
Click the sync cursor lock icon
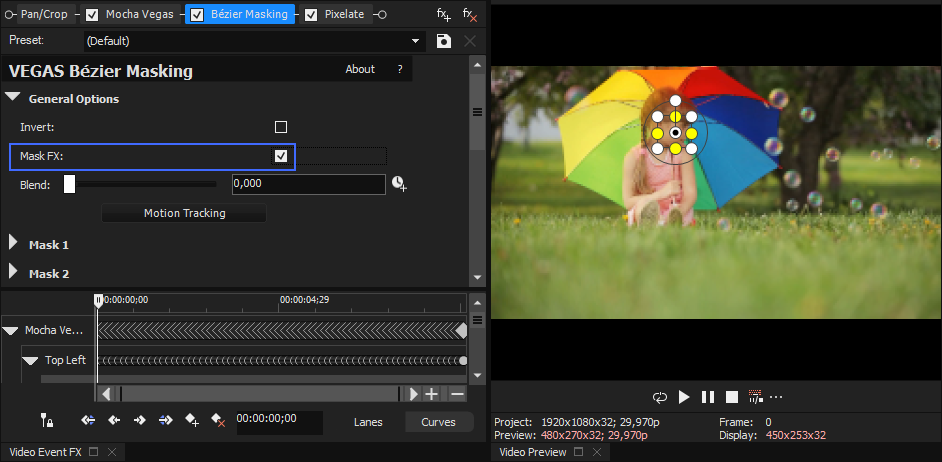[46, 421]
